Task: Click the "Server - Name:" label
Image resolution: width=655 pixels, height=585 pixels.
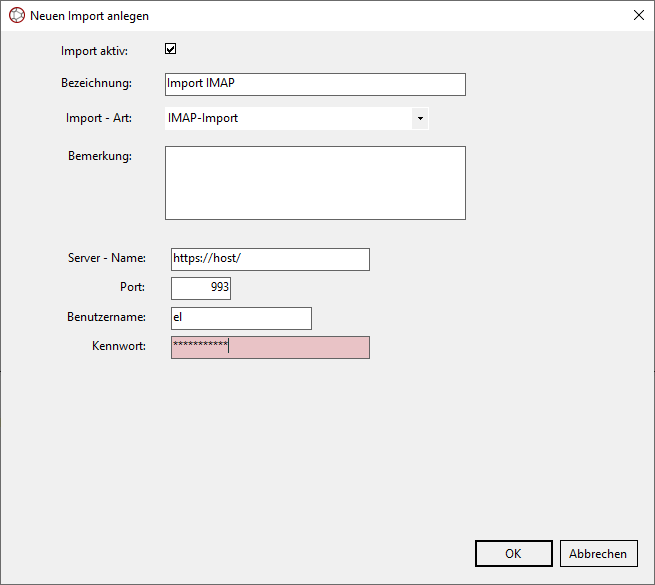Action: [x=106, y=258]
